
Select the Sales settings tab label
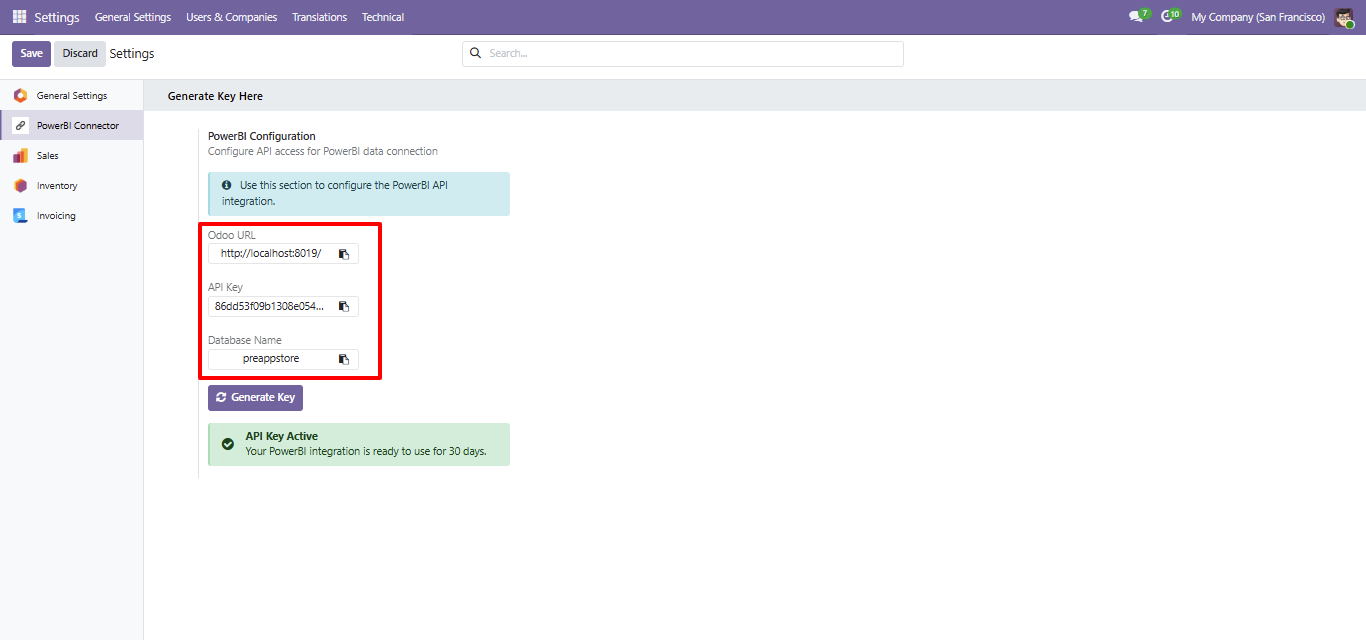pyautogui.click(x=48, y=156)
